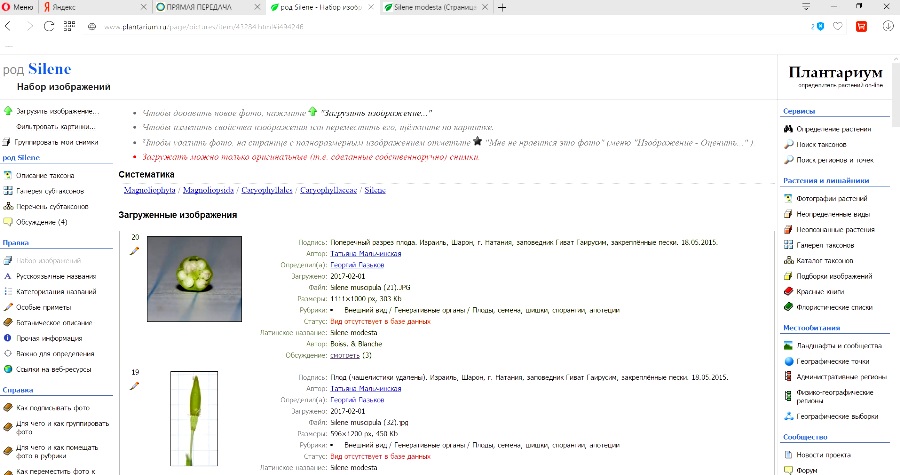Open a new browser tab with plus button
900x475 pixels.
coord(502,7)
